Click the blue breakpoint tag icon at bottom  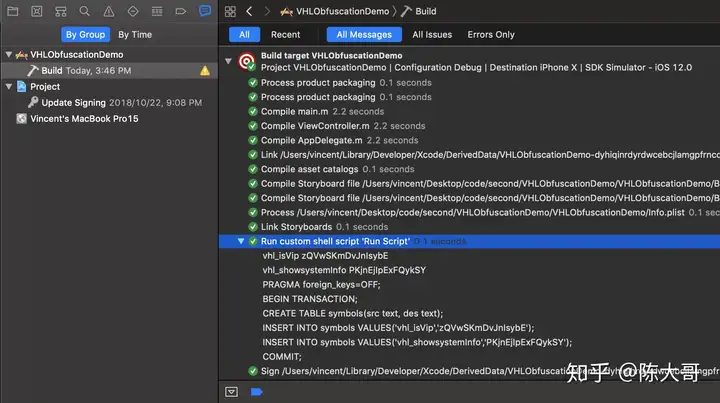(x=257, y=392)
